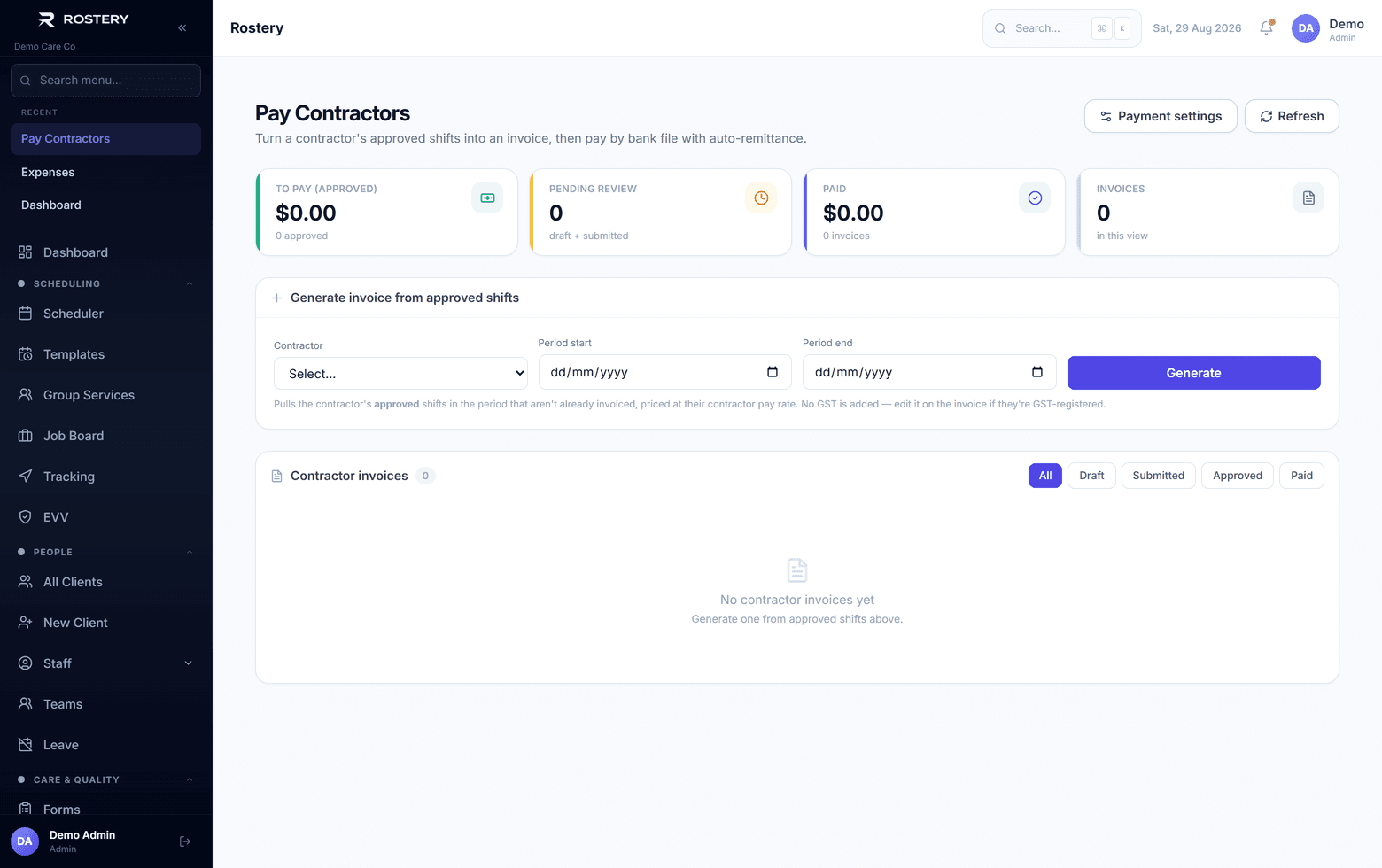
Task: Refresh the Pay Contractors page
Action: pos(1292,116)
